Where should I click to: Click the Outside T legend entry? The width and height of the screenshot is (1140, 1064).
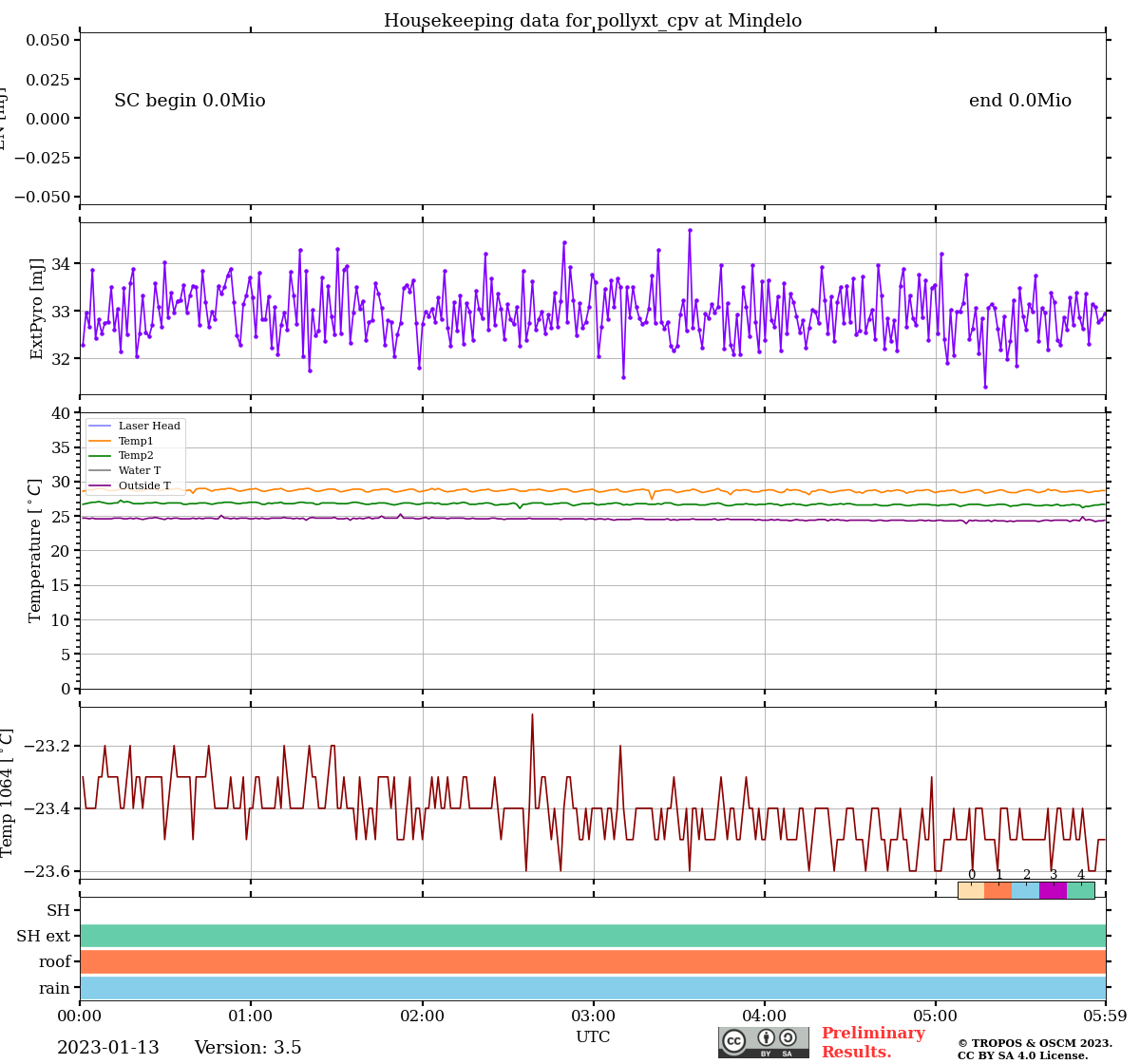[130, 485]
